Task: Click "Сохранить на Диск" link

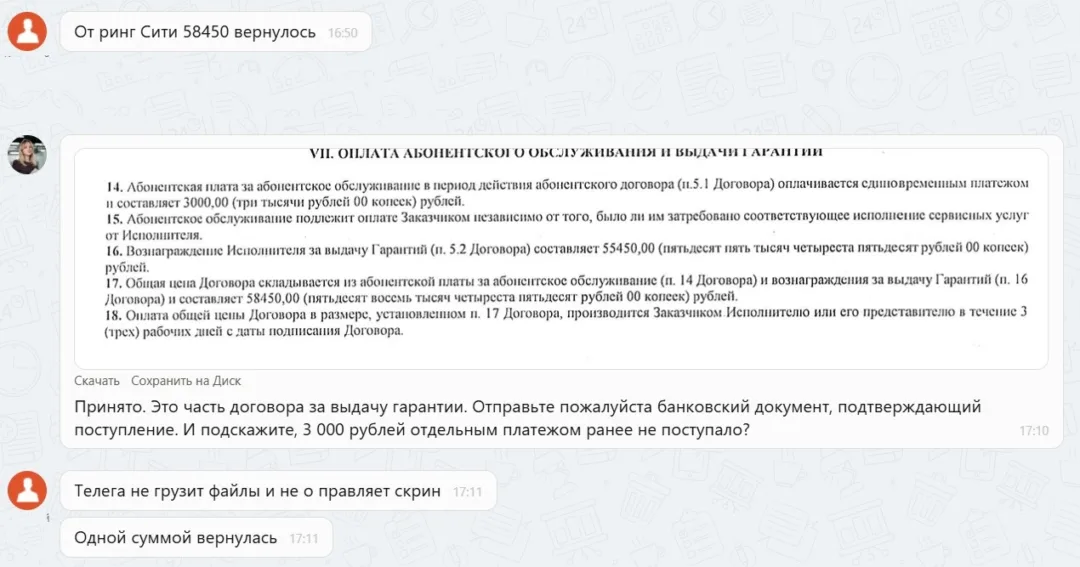Action: point(186,380)
